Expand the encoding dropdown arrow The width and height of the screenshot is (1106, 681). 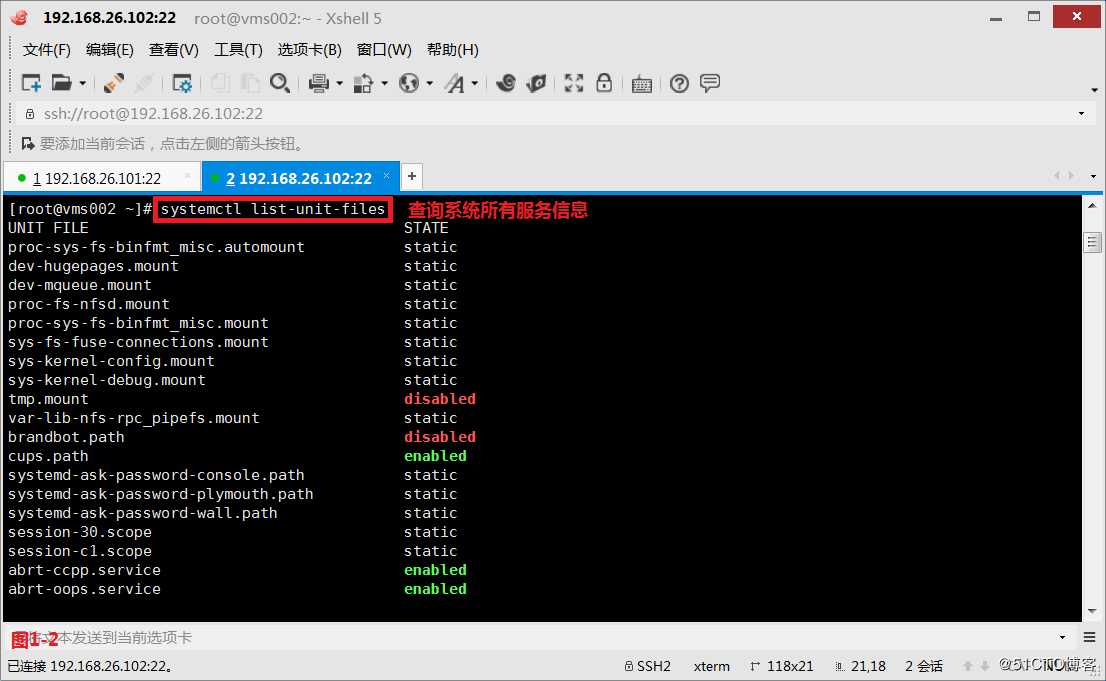pyautogui.click(x=430, y=84)
